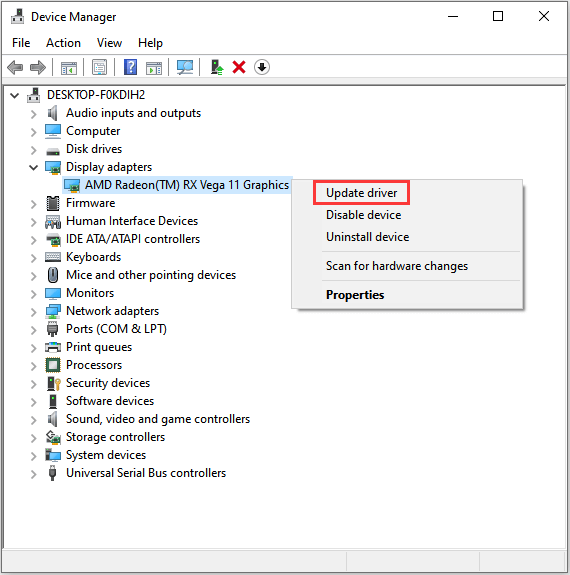Open the View menu
The width and height of the screenshot is (570, 575).
click(109, 43)
